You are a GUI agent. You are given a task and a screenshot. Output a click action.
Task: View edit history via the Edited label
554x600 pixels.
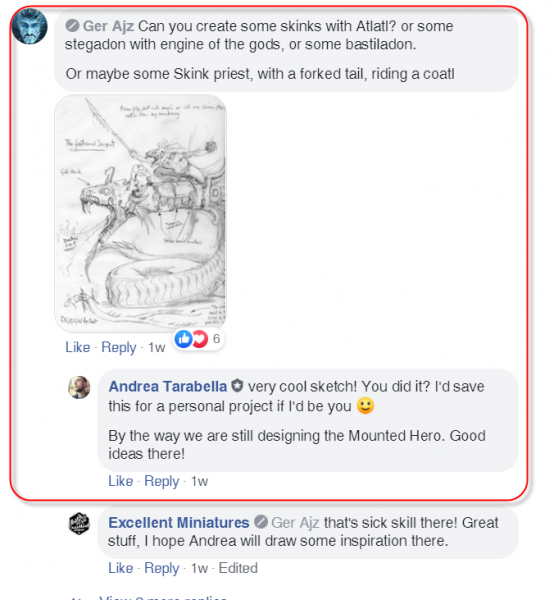tap(238, 568)
